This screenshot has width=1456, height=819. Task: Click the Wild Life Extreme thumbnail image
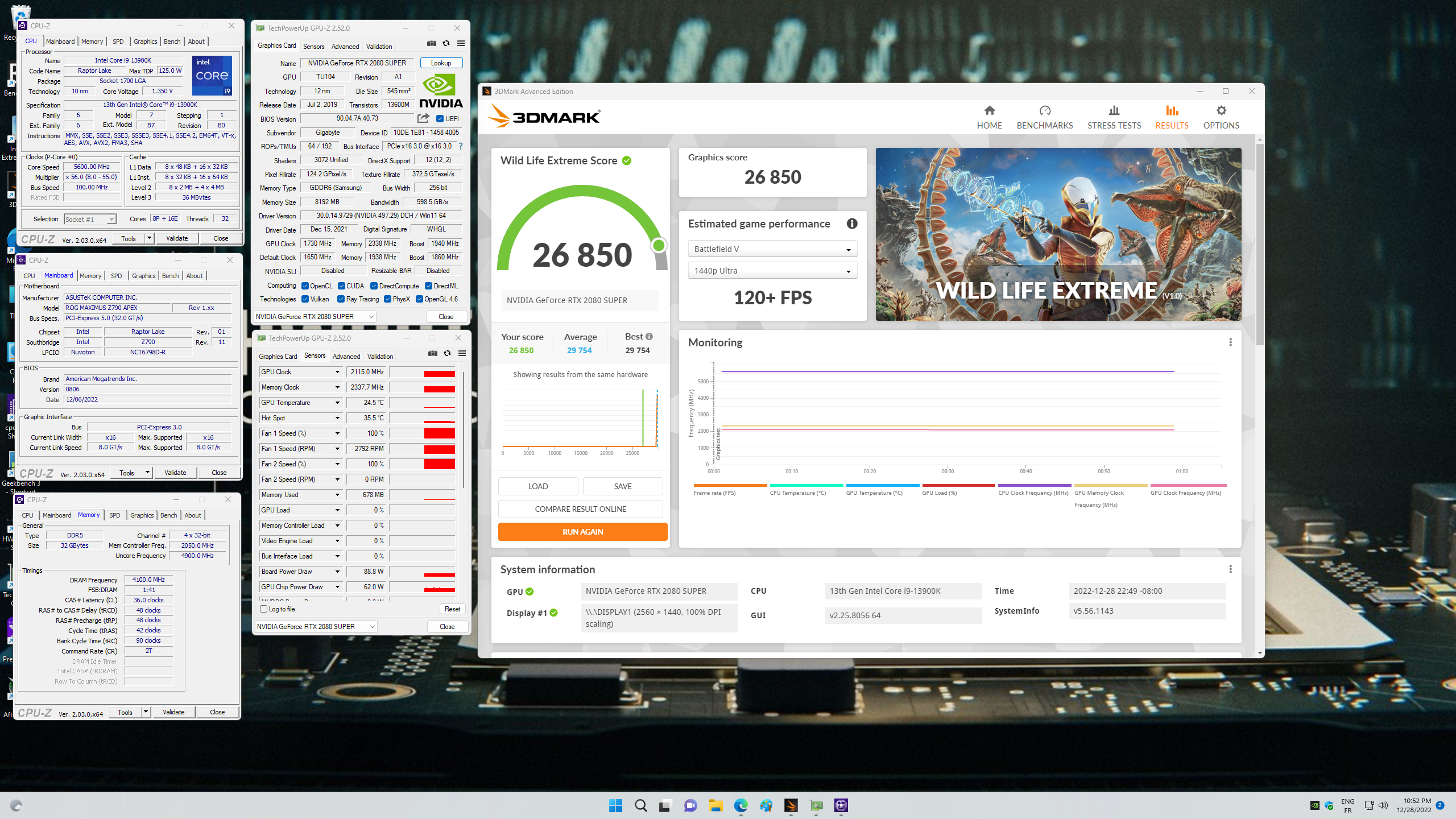pyautogui.click(x=1058, y=234)
